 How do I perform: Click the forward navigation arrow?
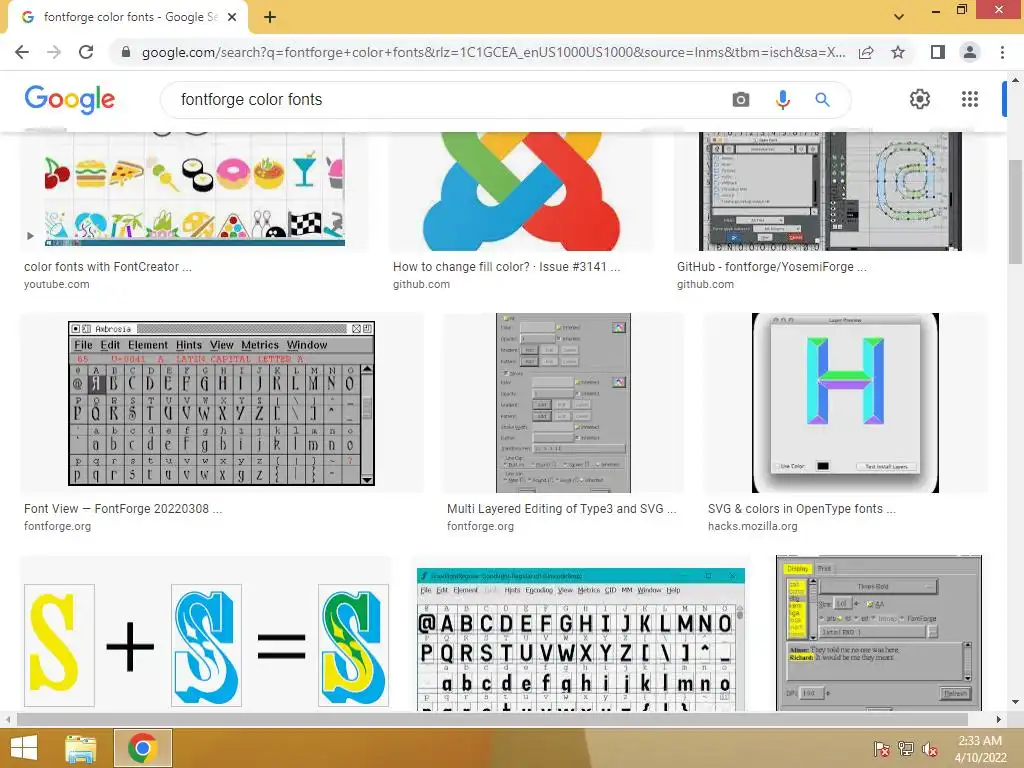tap(54, 52)
